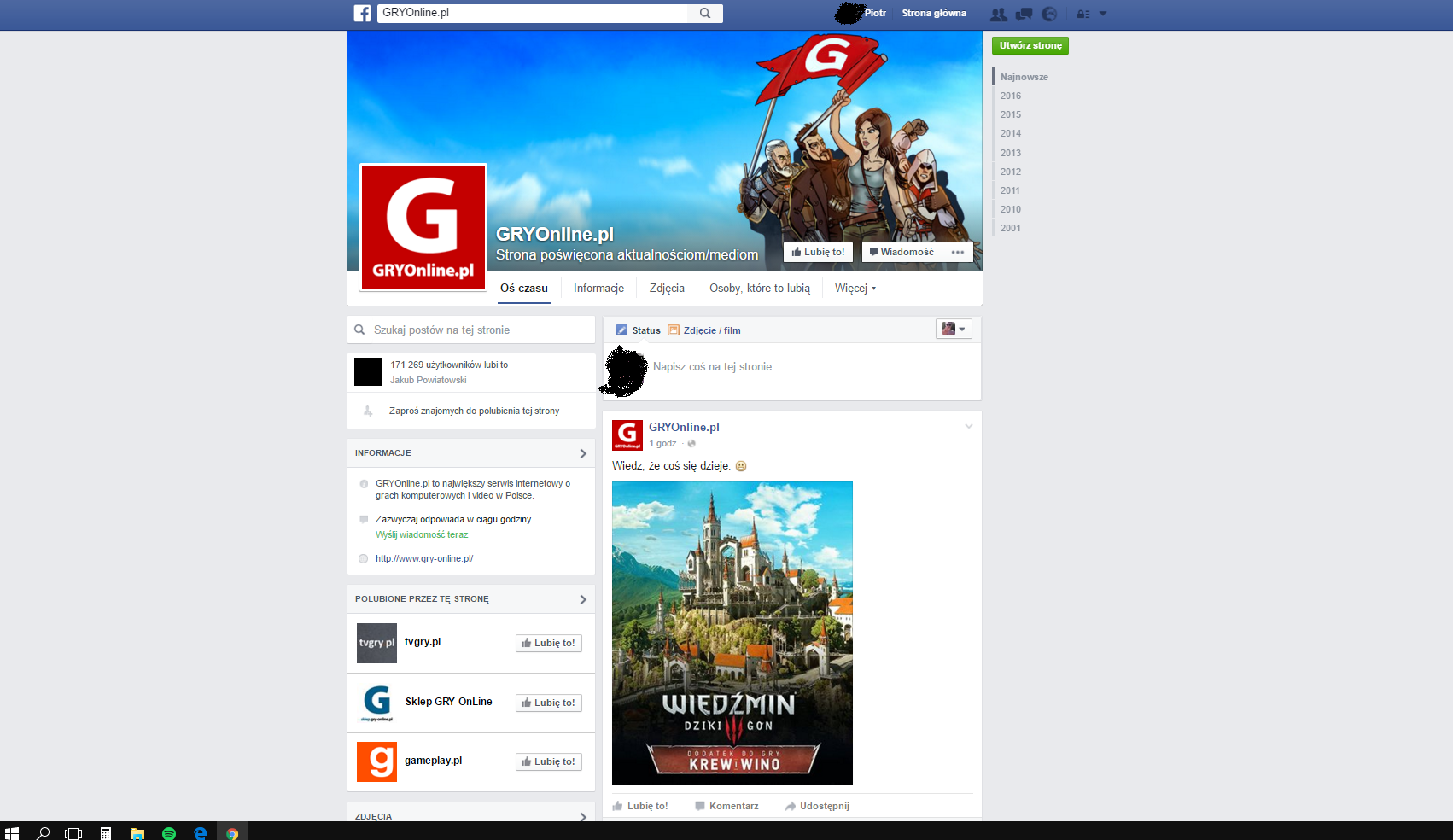This screenshot has width=1453, height=840.
Task: Click Komentarz under the post
Action: [726, 806]
